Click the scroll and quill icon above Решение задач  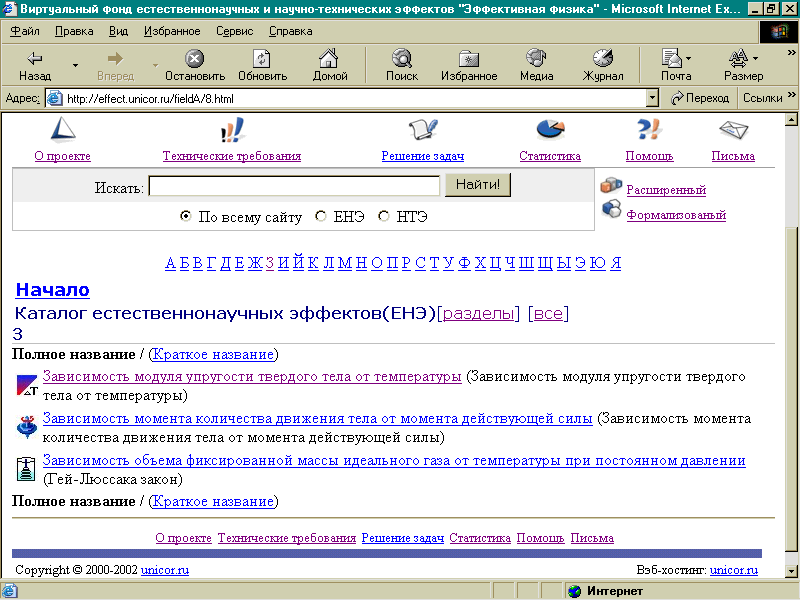tap(423, 130)
